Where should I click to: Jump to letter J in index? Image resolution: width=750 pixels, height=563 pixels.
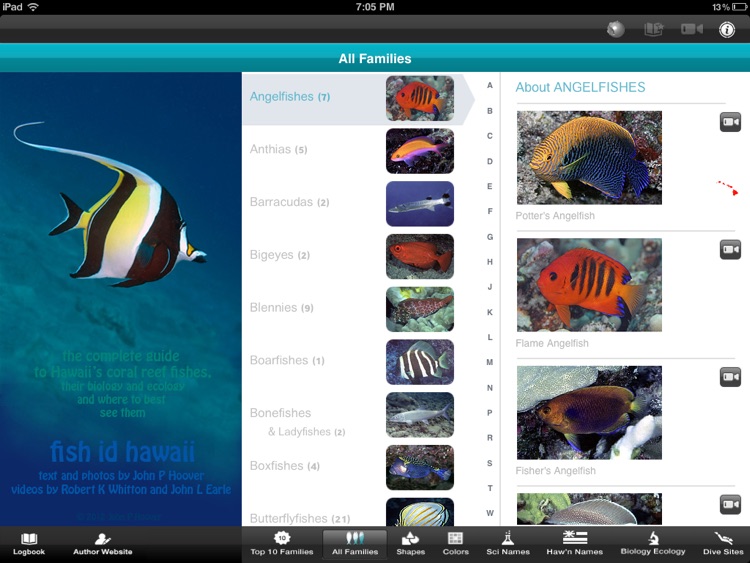pyautogui.click(x=490, y=287)
